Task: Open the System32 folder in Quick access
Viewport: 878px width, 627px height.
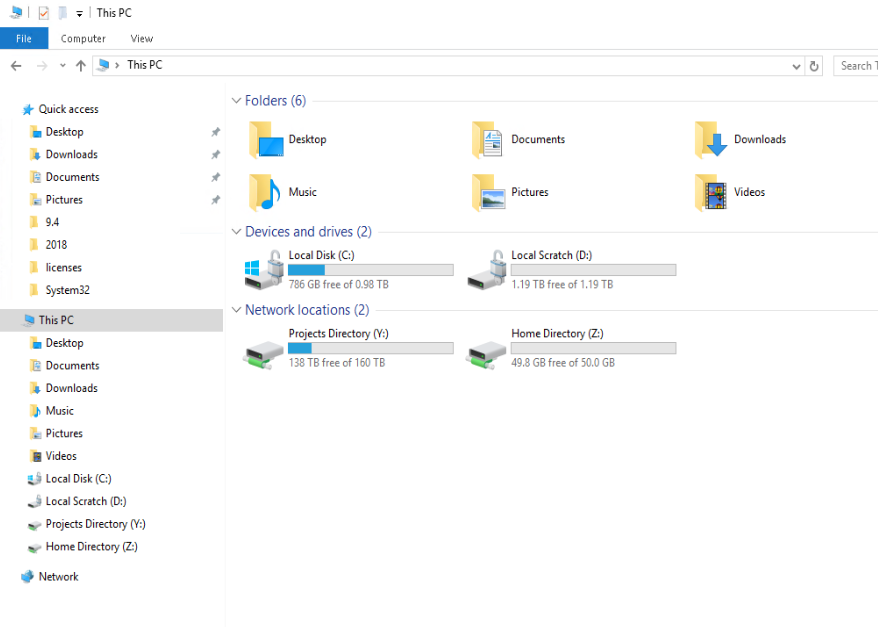Action: click(x=67, y=291)
